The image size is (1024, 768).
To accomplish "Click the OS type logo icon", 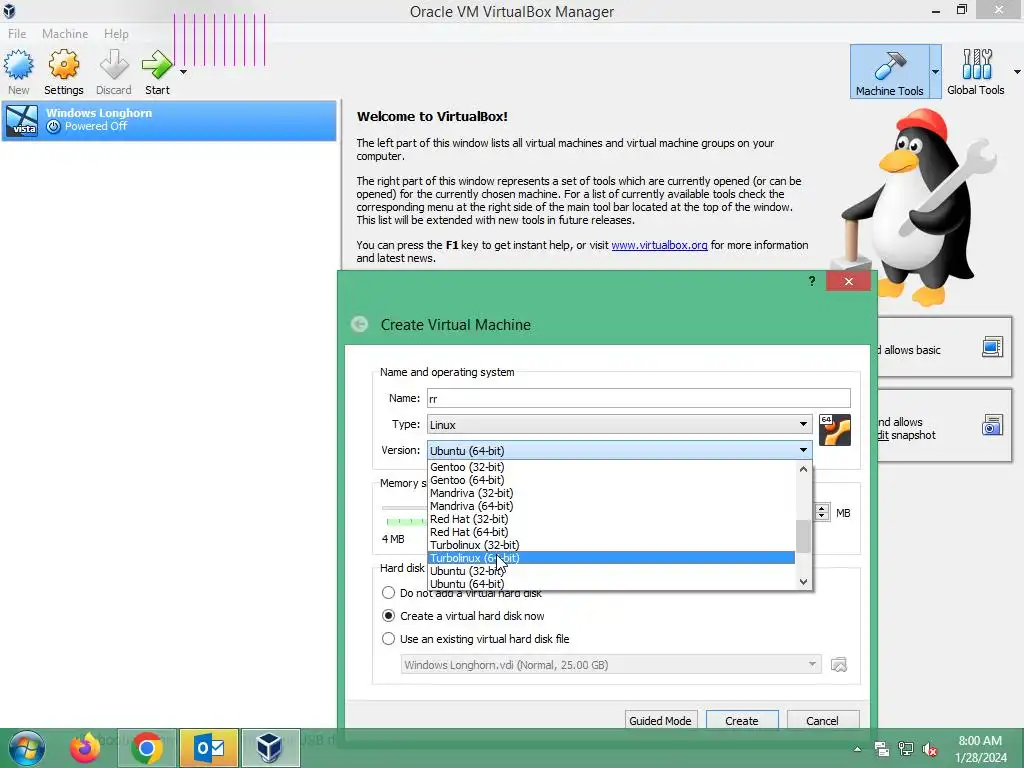I will 835,430.
